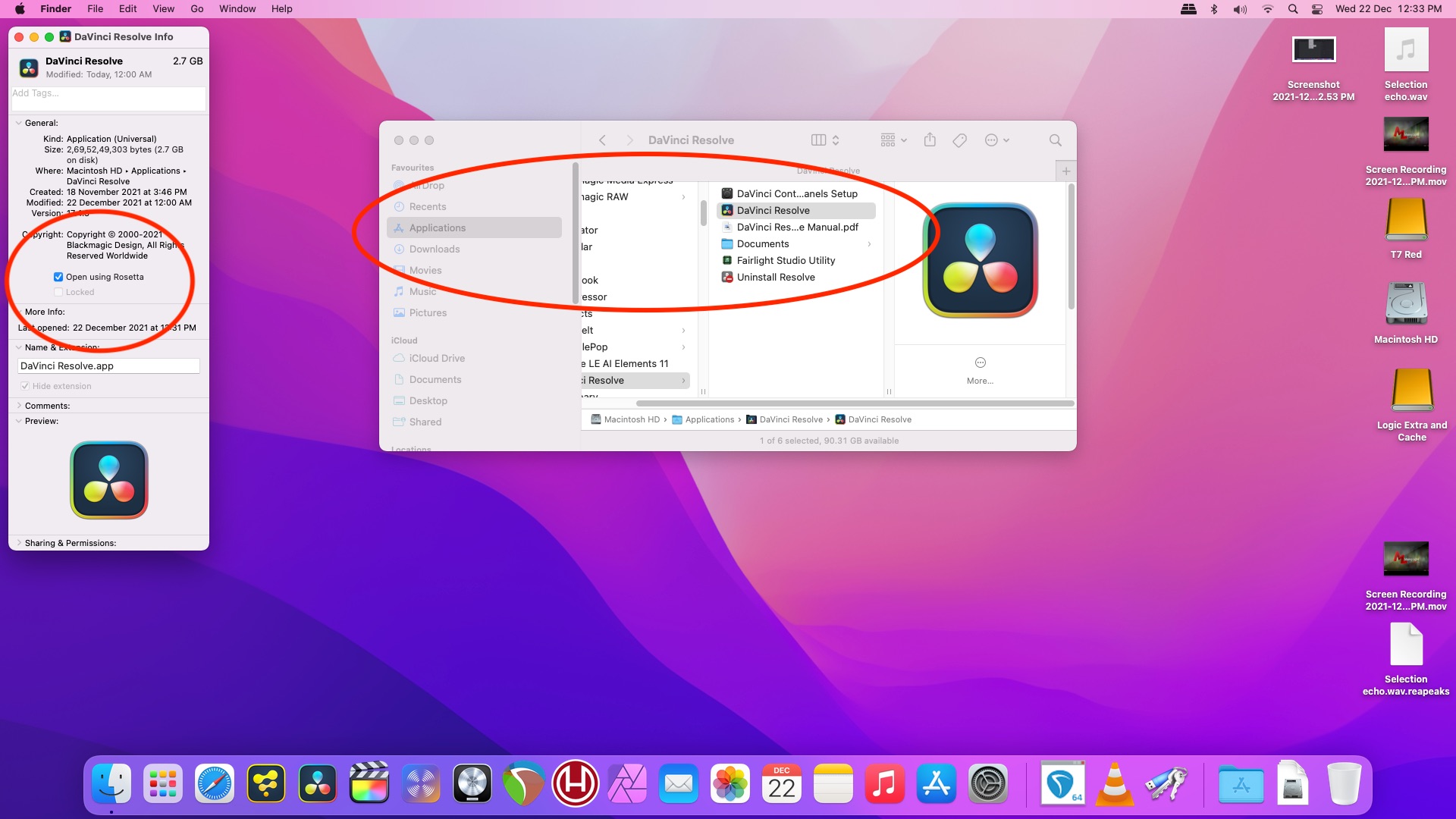Collapse the Preview section
Viewport: 1456px width, 819px height.
point(19,421)
